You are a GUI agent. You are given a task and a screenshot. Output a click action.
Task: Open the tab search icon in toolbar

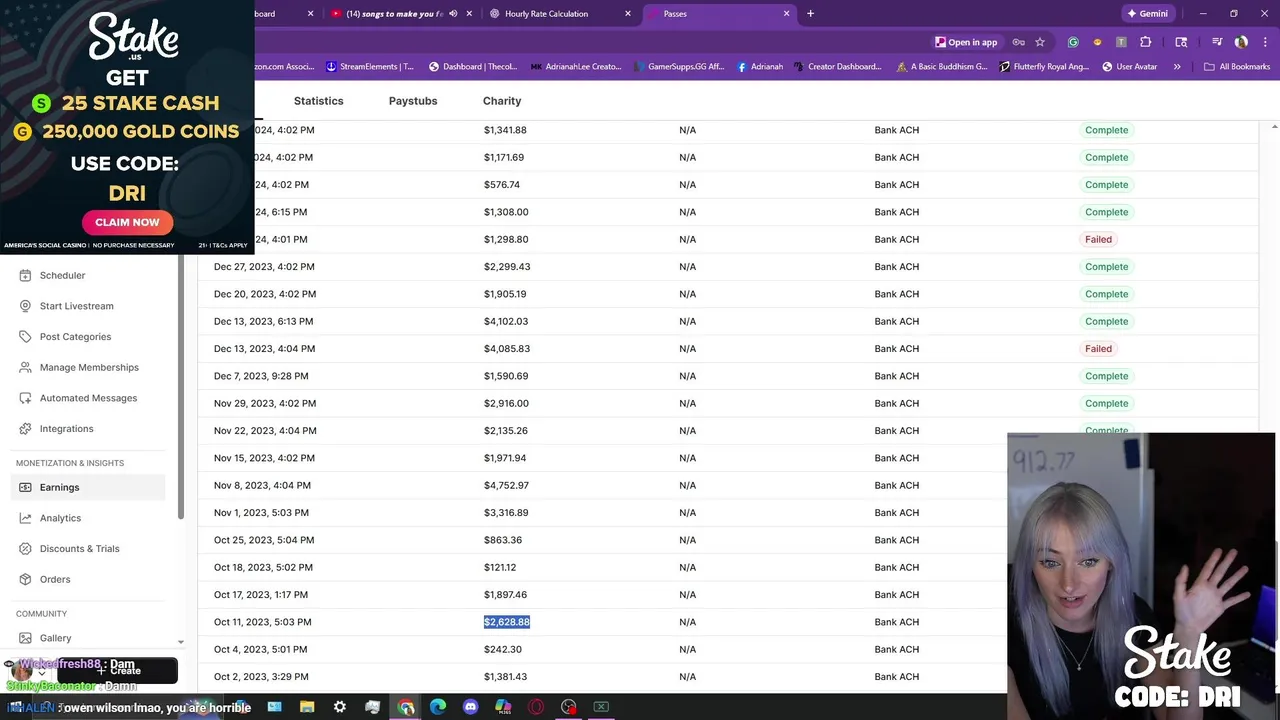(x=1181, y=42)
